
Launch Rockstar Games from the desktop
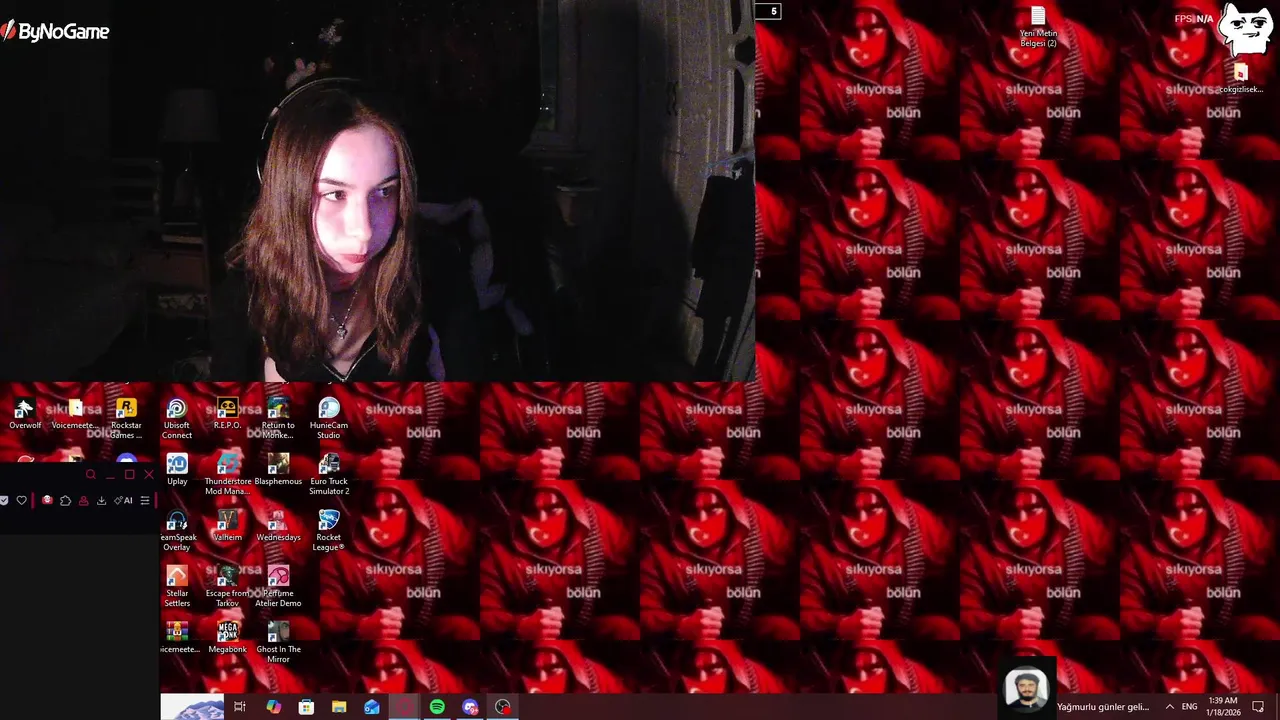click(126, 418)
